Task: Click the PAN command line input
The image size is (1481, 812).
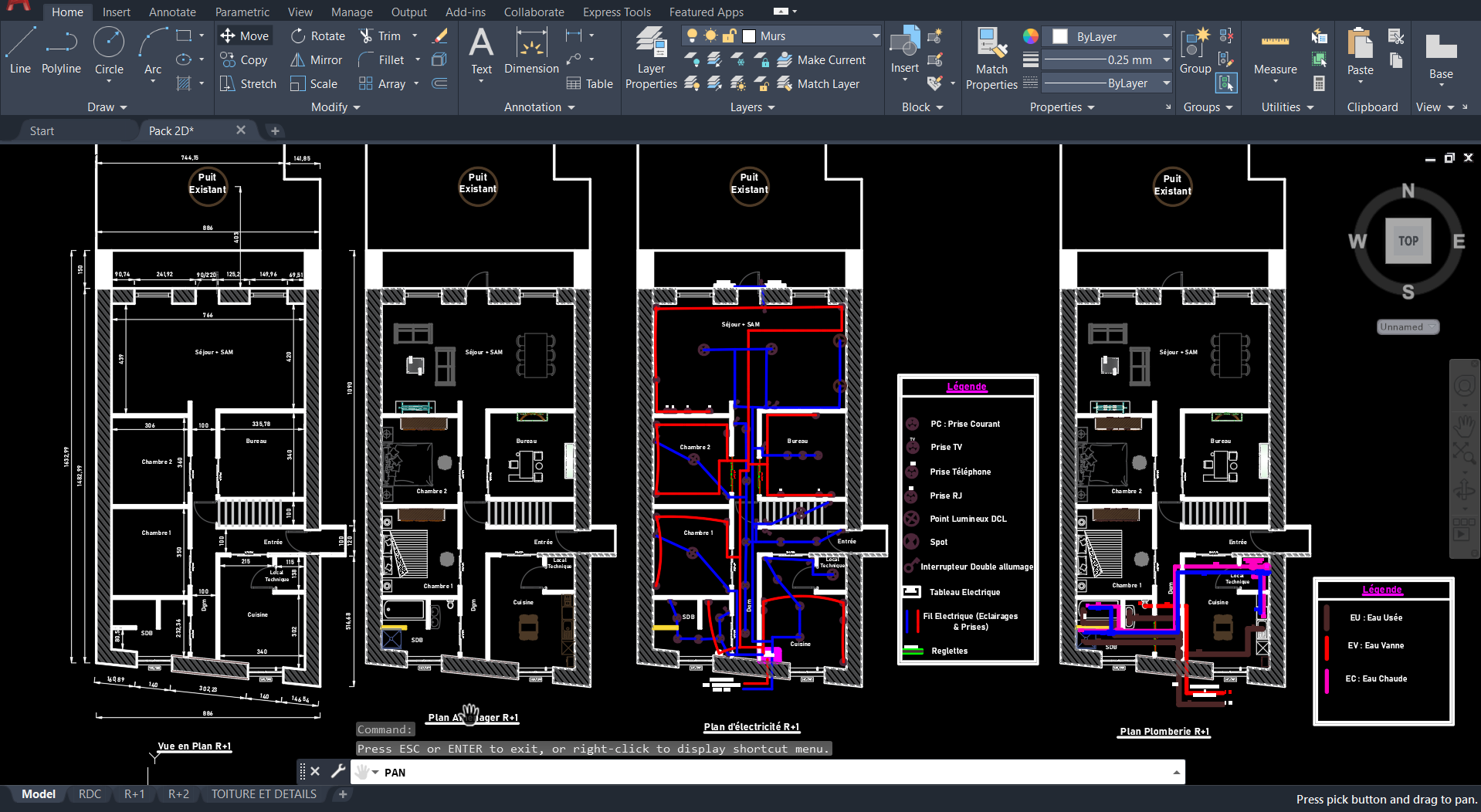Action: 772,773
